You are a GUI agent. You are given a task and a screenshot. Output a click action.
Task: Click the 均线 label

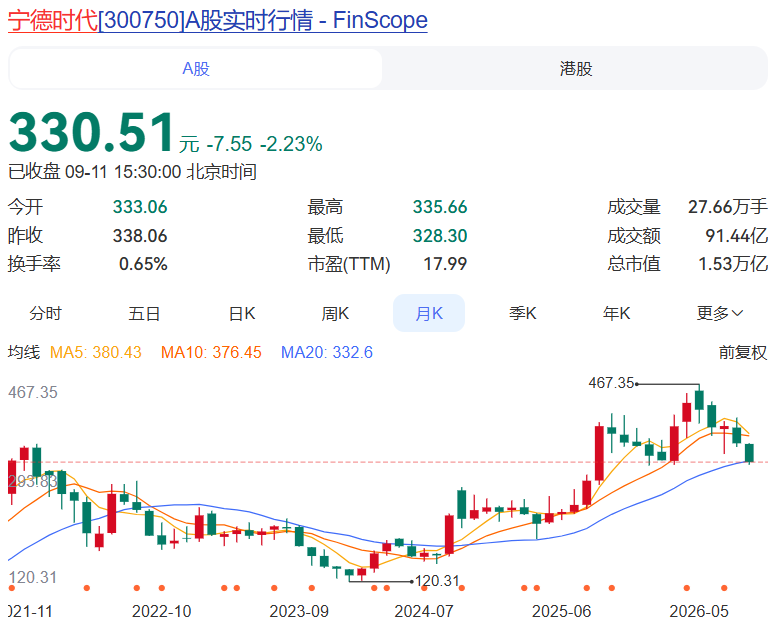click(24, 353)
